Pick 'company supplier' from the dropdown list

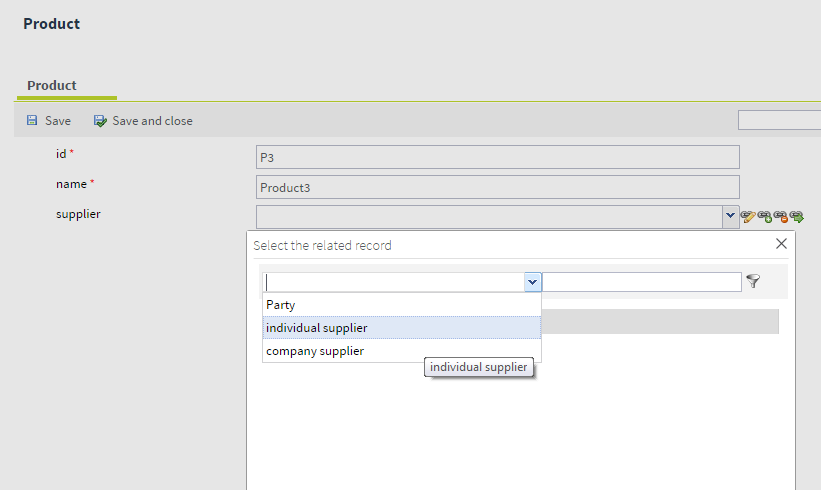coord(315,351)
